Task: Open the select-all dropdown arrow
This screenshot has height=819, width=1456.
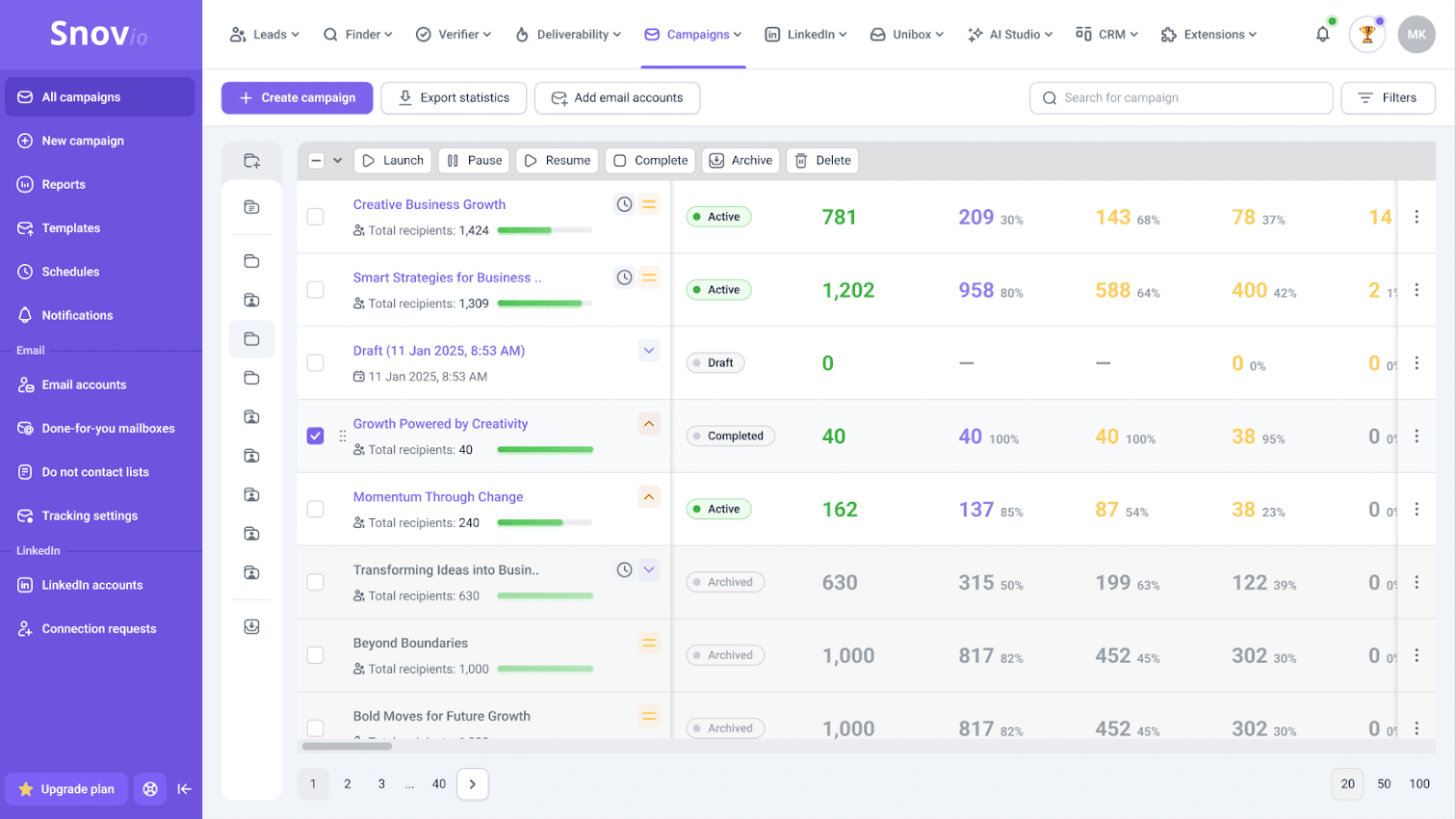Action: click(338, 161)
